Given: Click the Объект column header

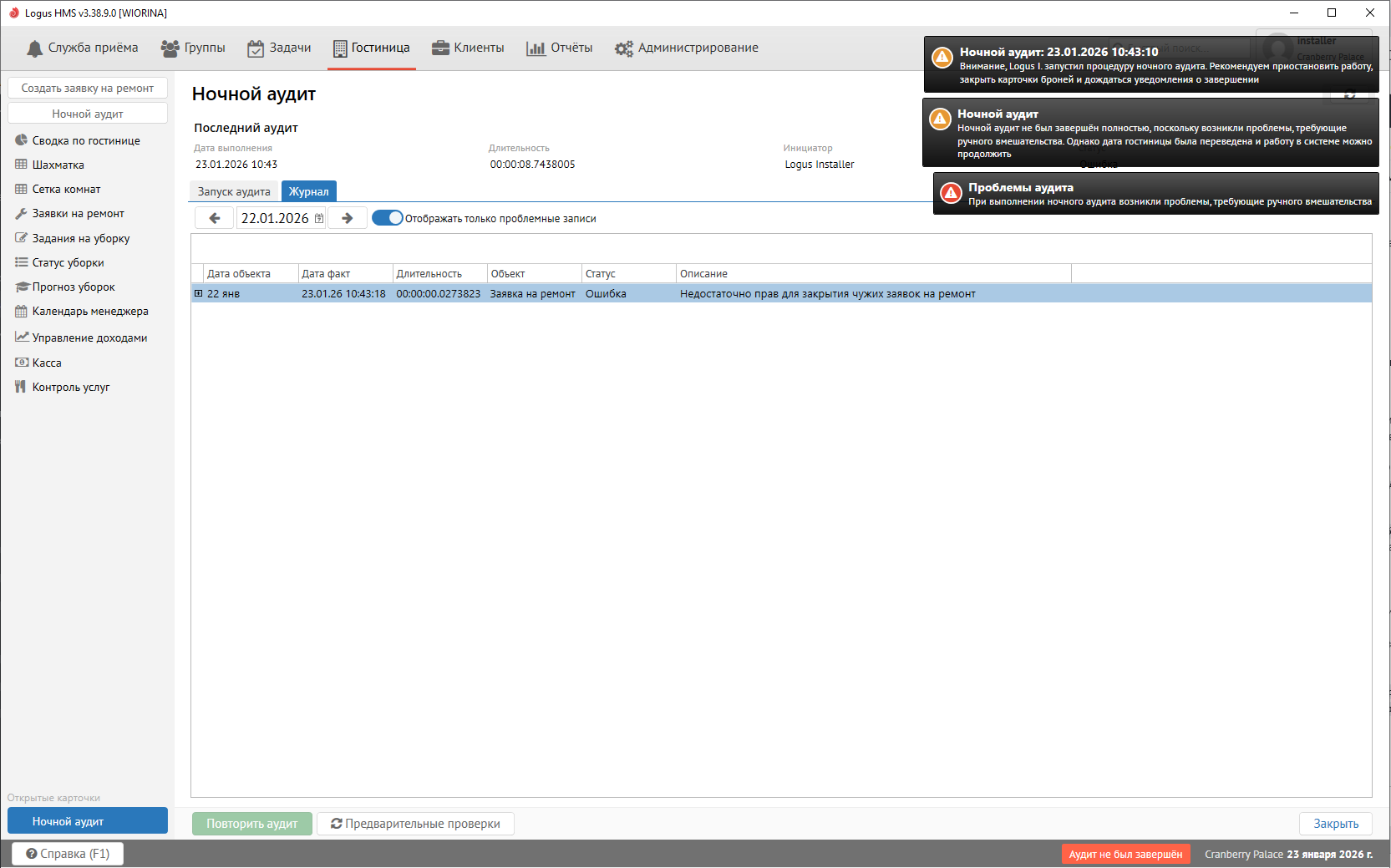Looking at the screenshot, I should [x=534, y=273].
